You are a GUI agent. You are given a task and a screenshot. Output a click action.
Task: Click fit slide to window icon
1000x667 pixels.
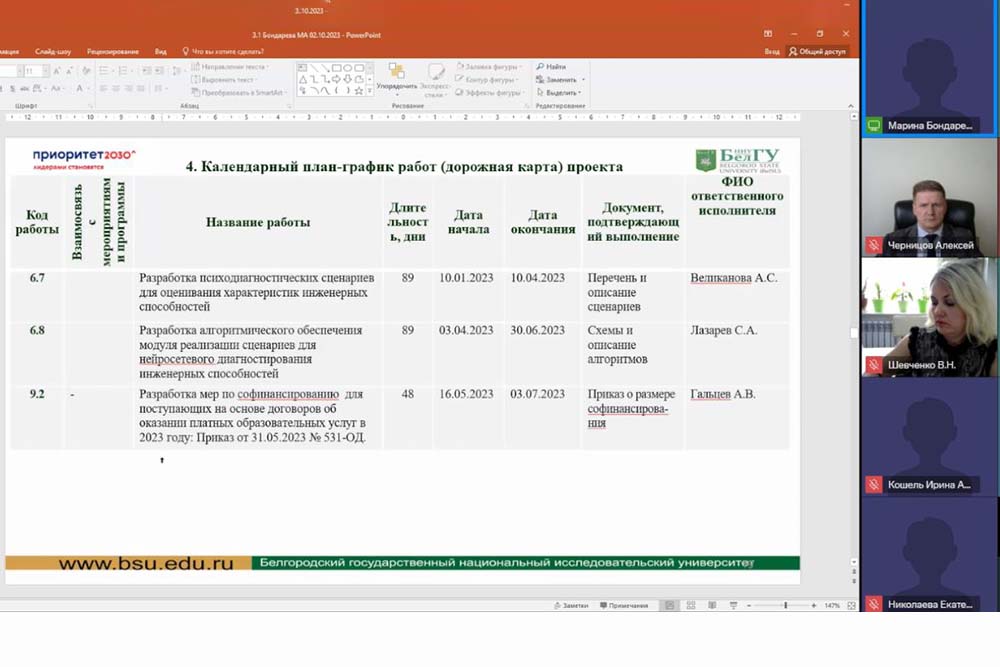point(851,605)
